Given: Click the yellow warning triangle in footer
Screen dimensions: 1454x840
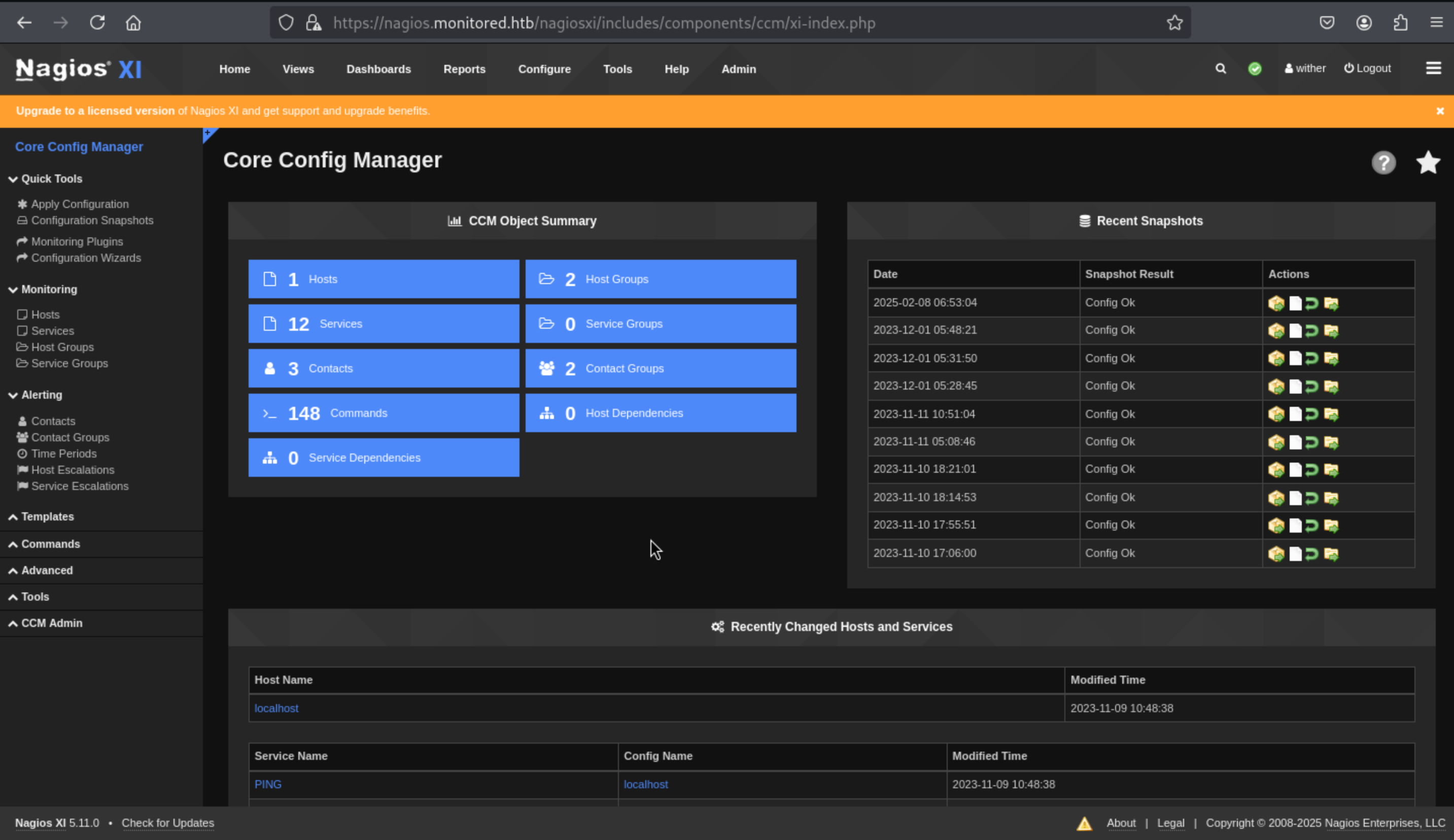Looking at the screenshot, I should click(1084, 823).
